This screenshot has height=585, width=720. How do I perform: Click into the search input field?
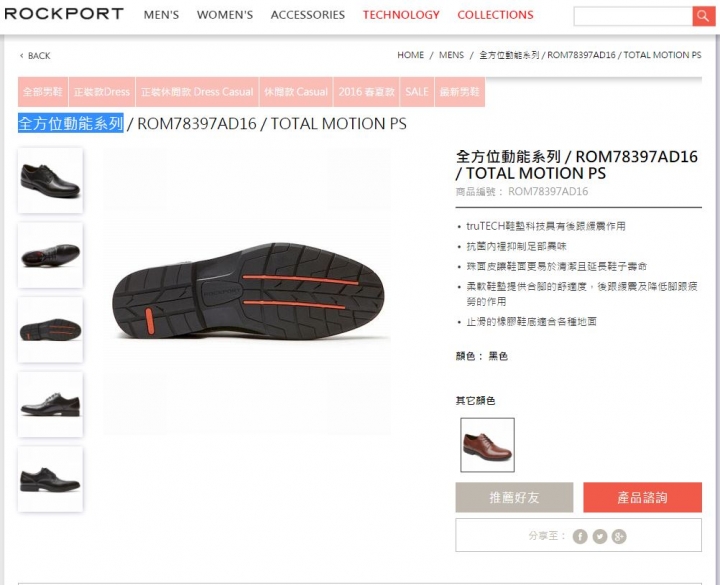coord(633,17)
